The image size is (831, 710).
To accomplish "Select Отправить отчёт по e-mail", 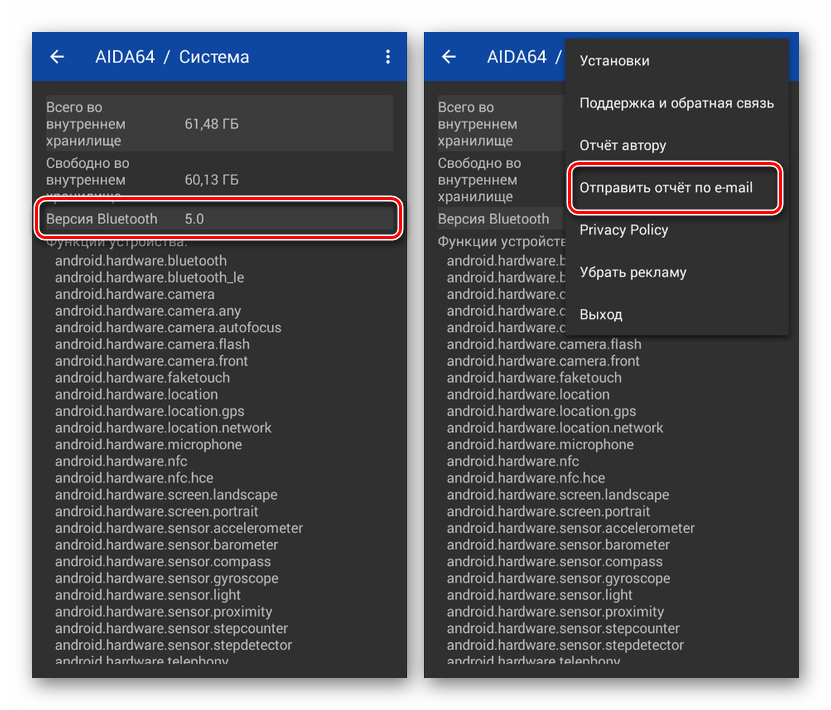I will (666, 188).
